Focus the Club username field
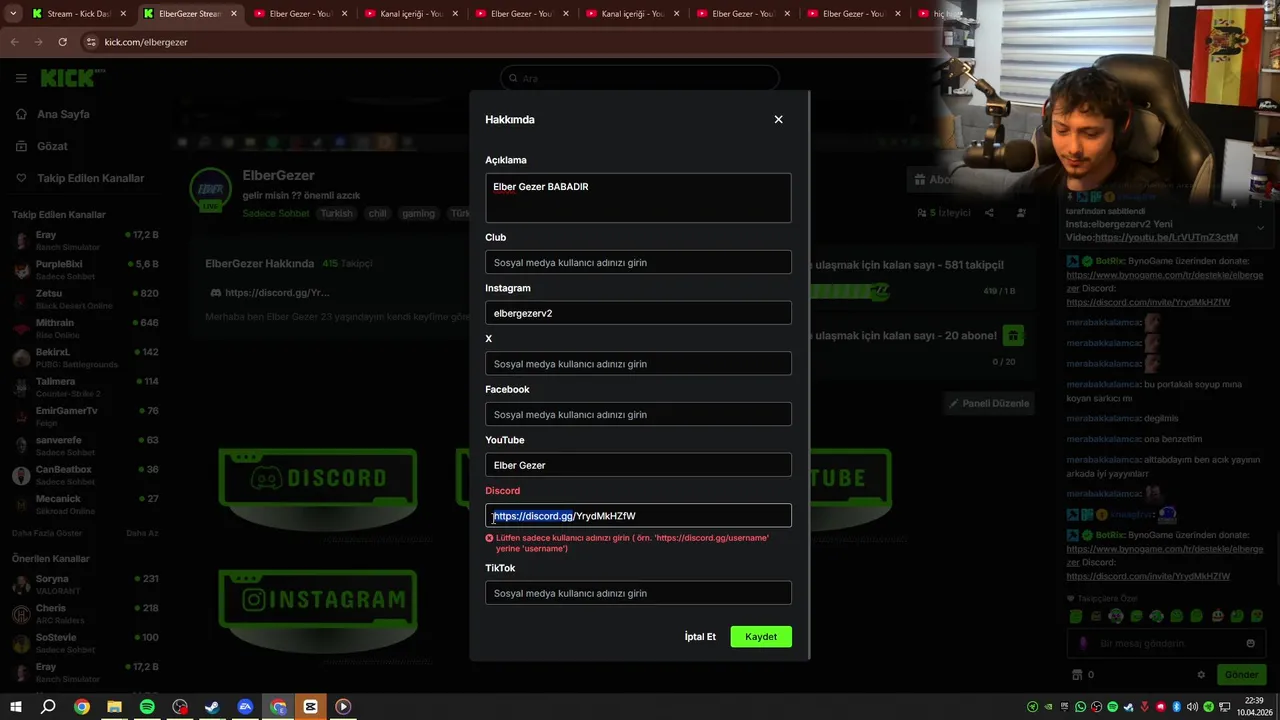The width and height of the screenshot is (1280, 720). click(x=638, y=262)
